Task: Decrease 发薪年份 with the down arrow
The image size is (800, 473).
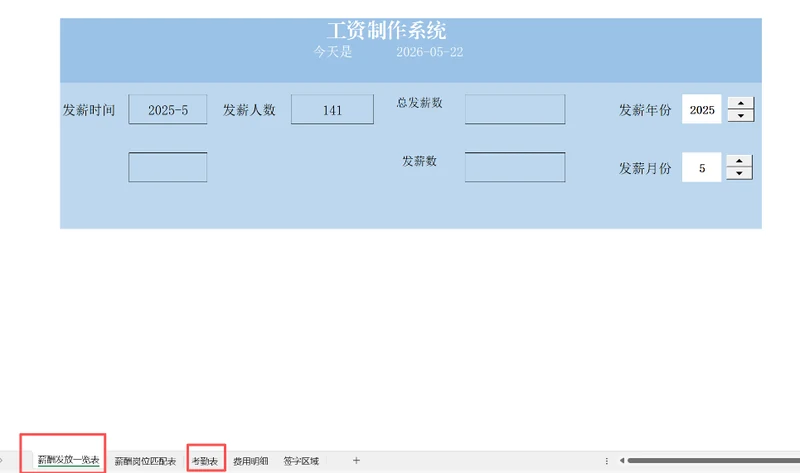Action: click(740, 115)
